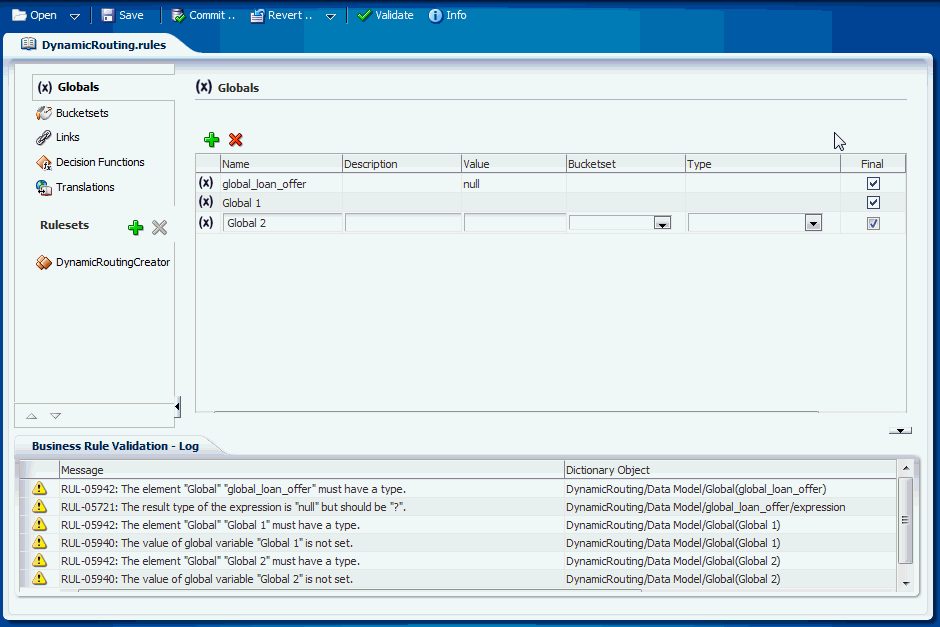Click warning icon for RUL-05721 message
940x627 pixels.
coord(40,507)
